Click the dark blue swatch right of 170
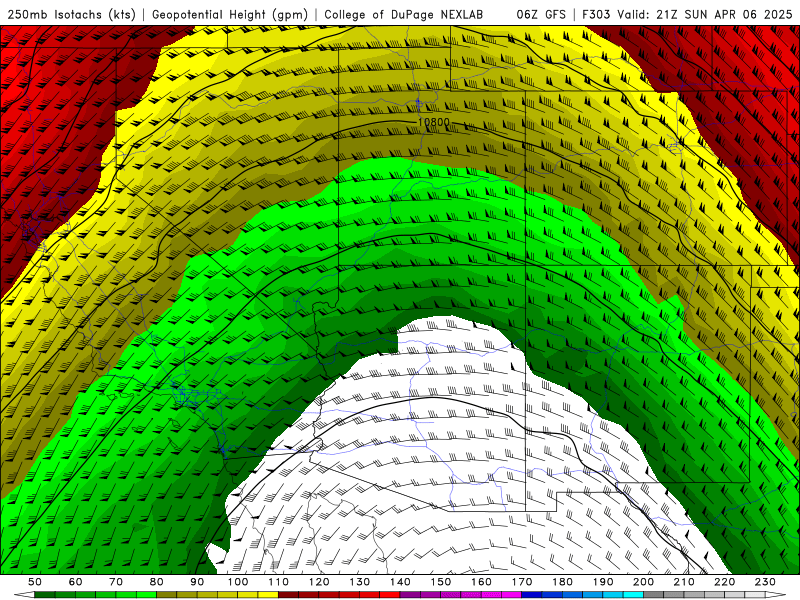Viewport: 800px width, 600px height. coord(532,595)
